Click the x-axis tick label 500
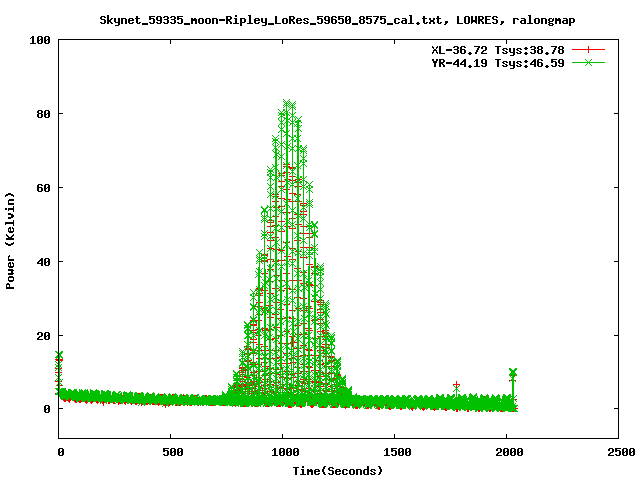The height and width of the screenshot is (480, 640). [173, 452]
